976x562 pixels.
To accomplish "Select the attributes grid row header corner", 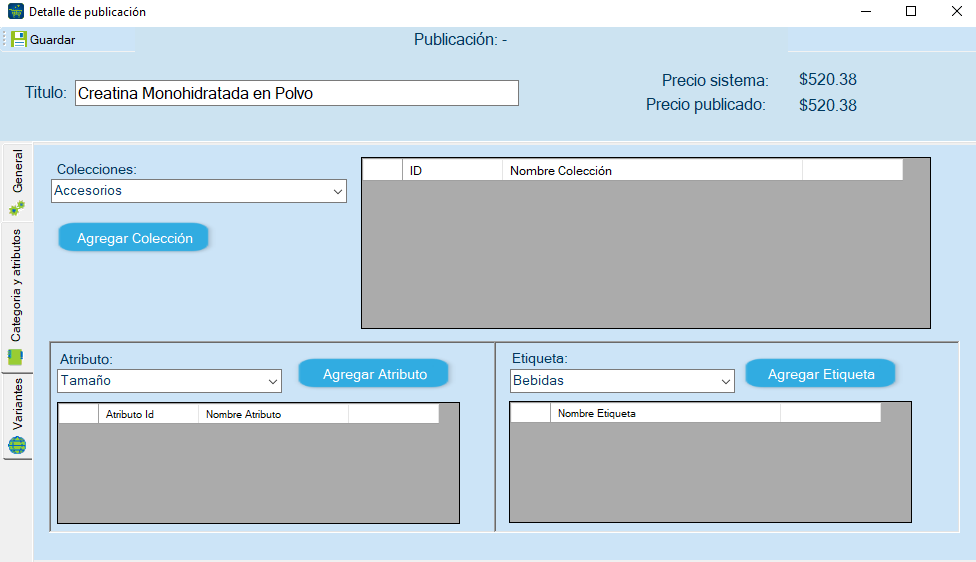I will [x=78, y=414].
